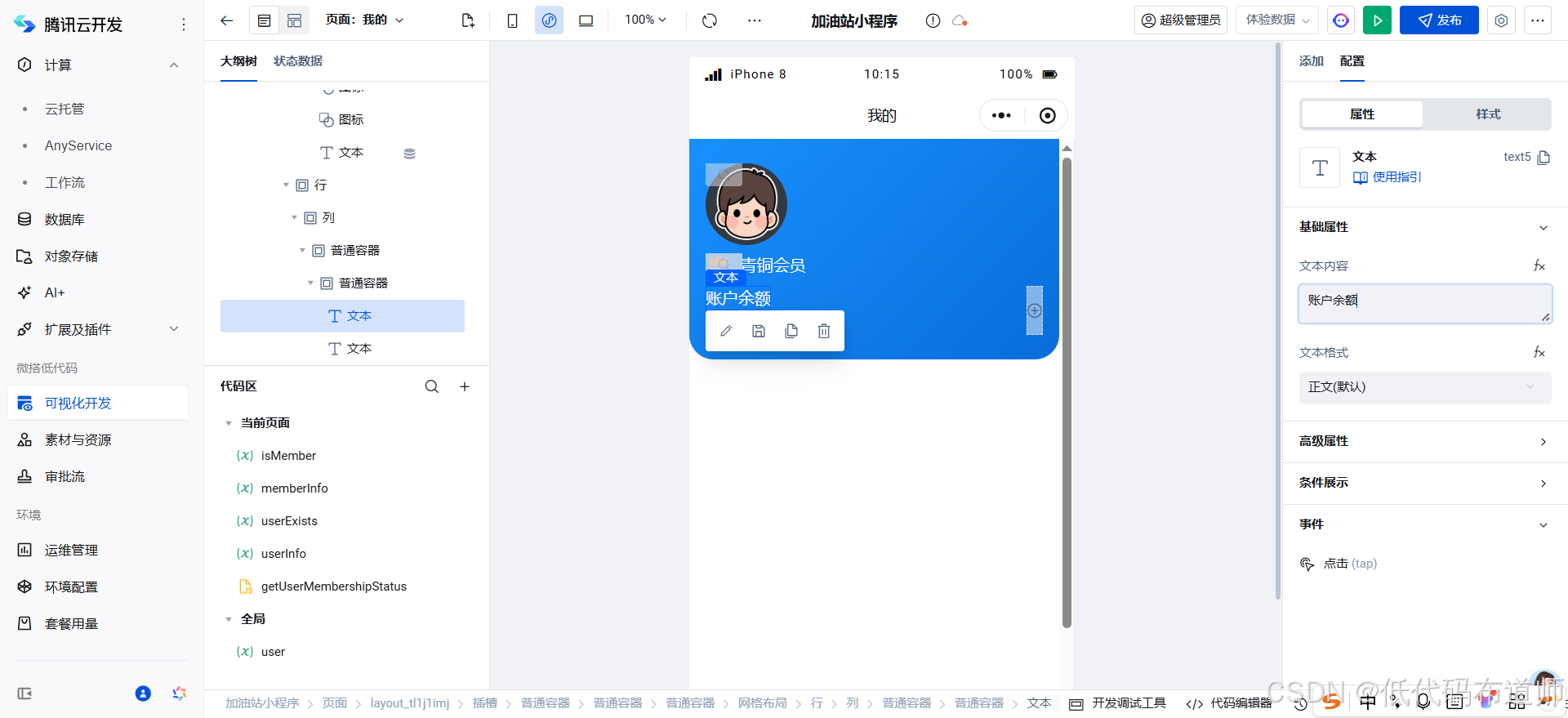Collapse the 行 tree node

point(286,185)
